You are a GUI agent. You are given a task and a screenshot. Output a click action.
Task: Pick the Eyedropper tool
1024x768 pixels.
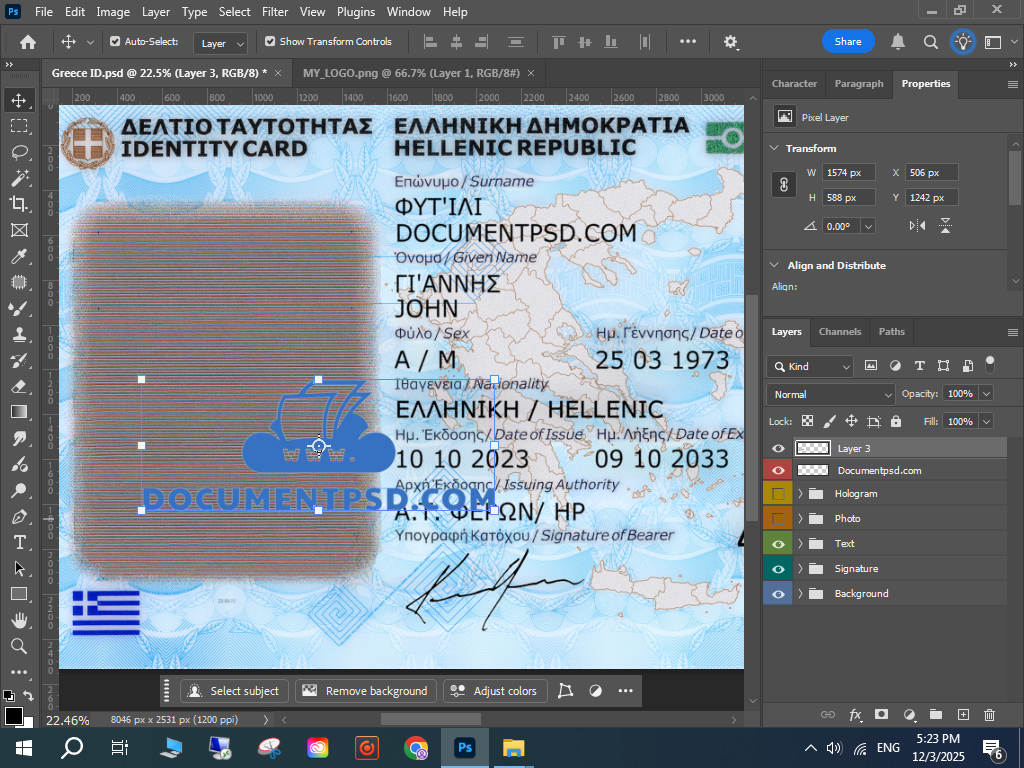(19, 256)
